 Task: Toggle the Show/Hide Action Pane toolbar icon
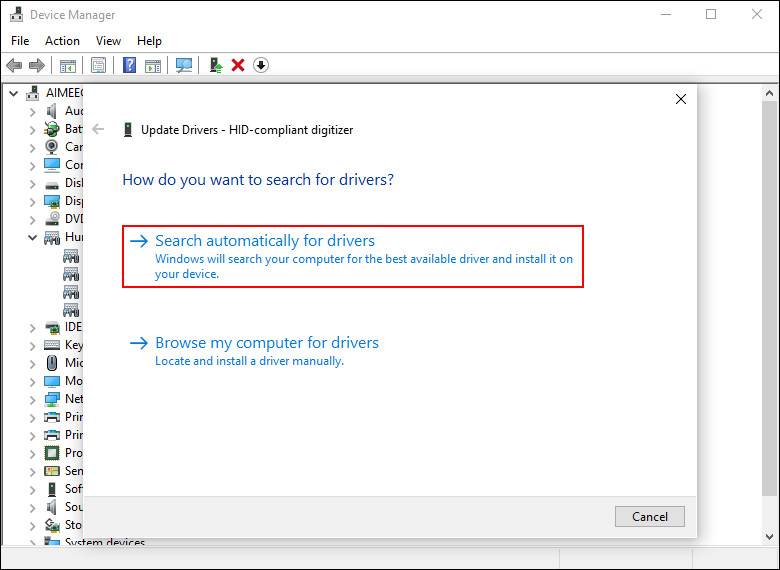click(x=153, y=65)
